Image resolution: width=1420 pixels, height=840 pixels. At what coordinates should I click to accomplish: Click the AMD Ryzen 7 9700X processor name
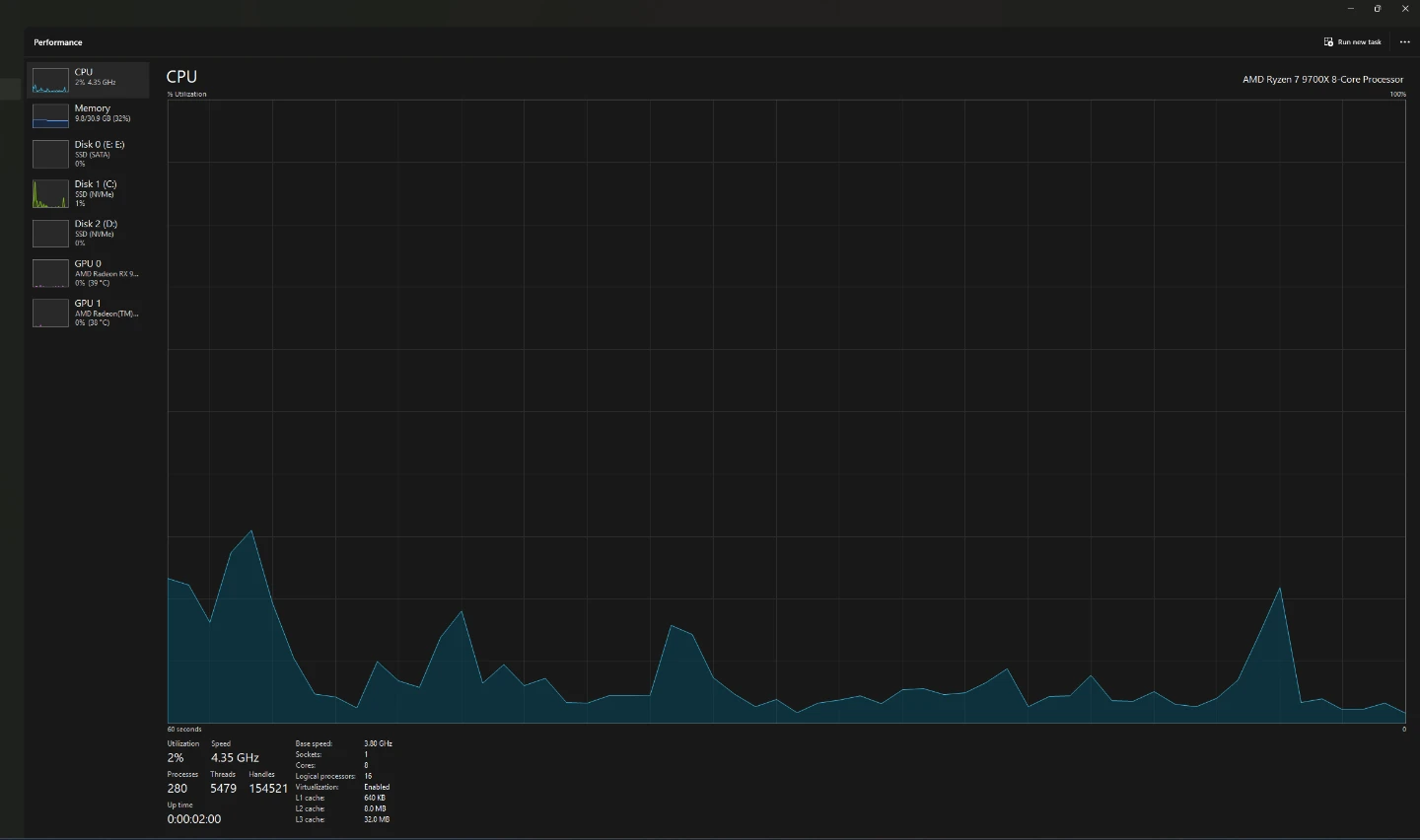[x=1322, y=80]
